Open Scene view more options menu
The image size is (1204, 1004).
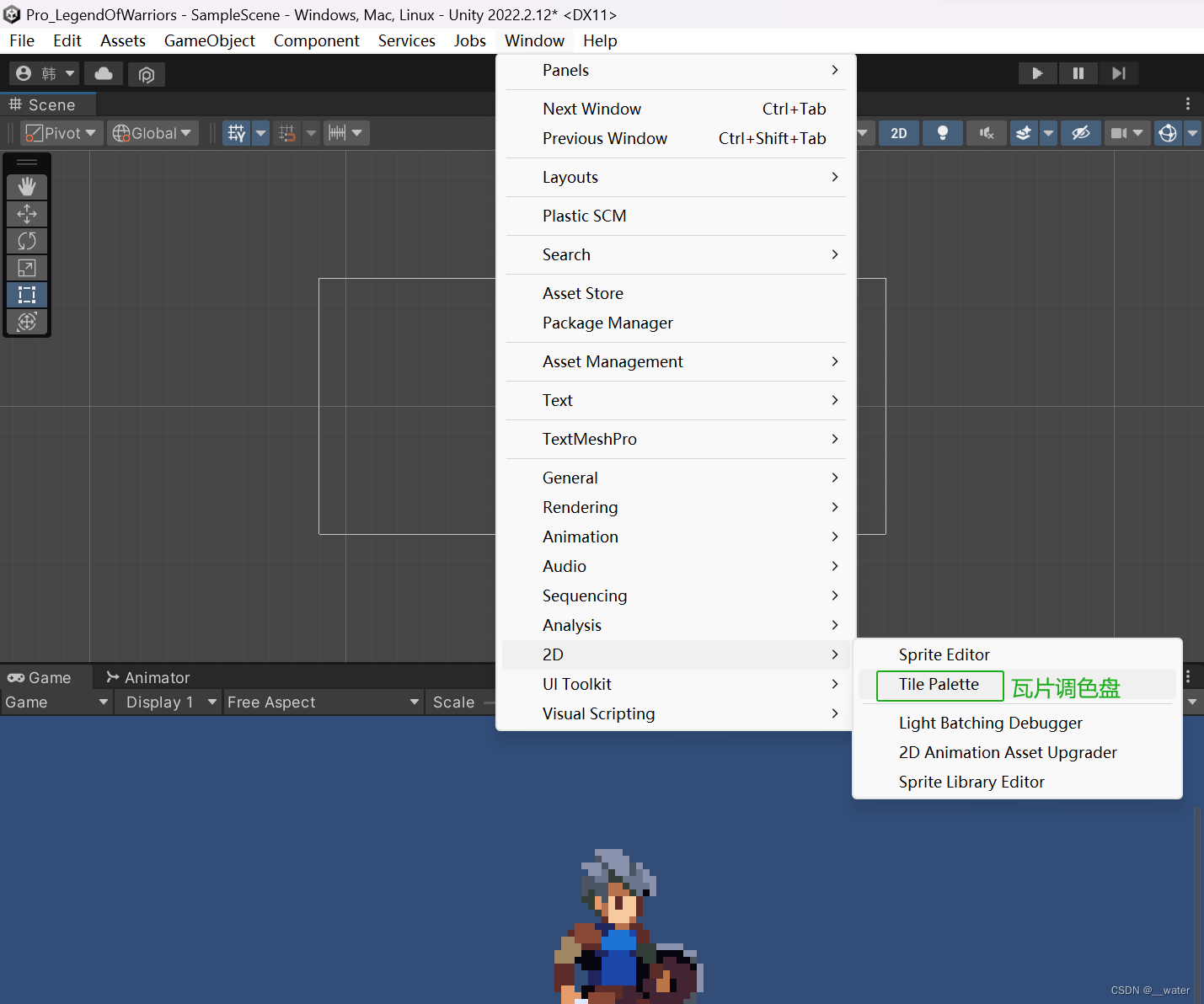[x=1188, y=104]
